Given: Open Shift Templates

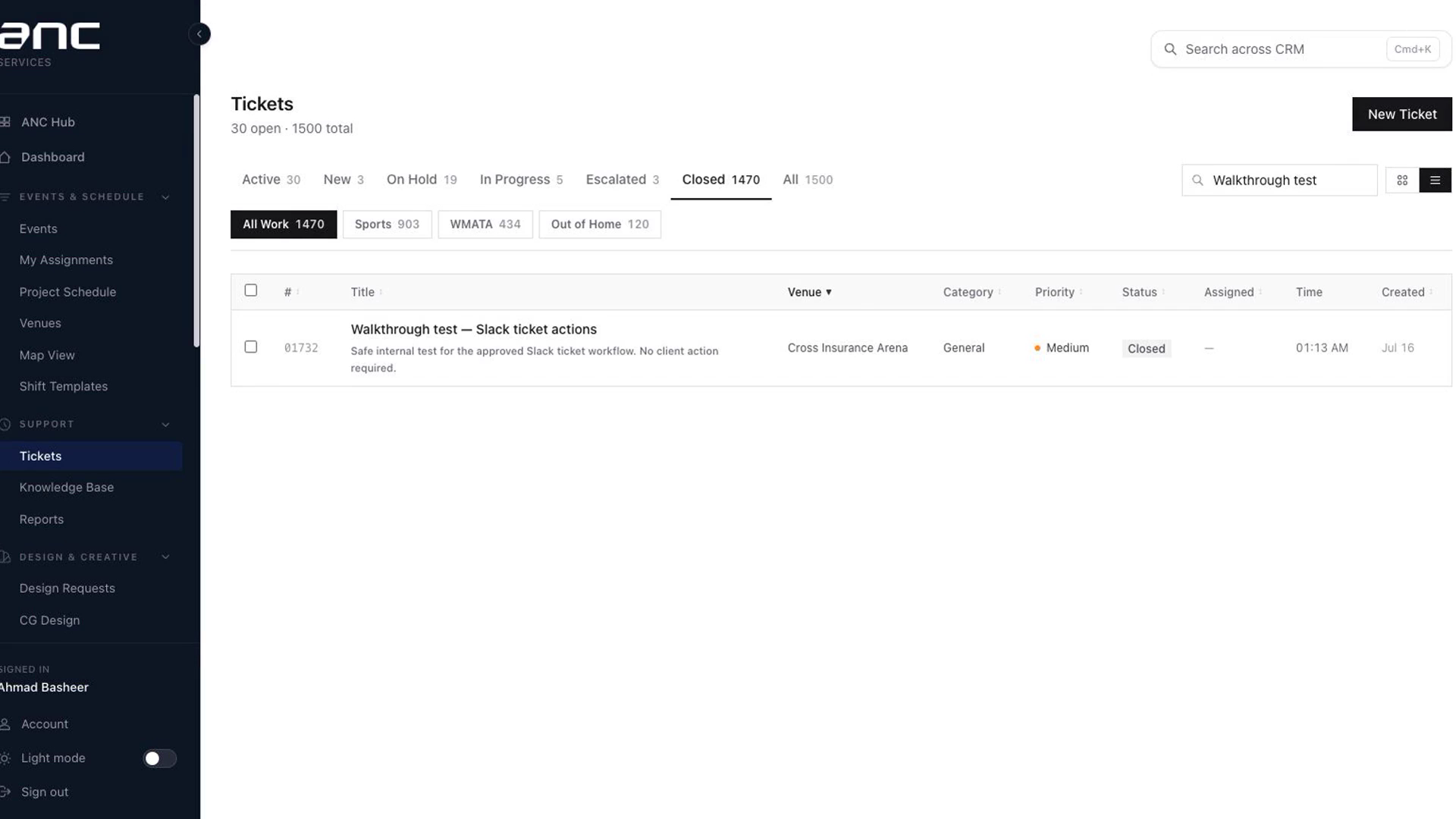Looking at the screenshot, I should (64, 387).
